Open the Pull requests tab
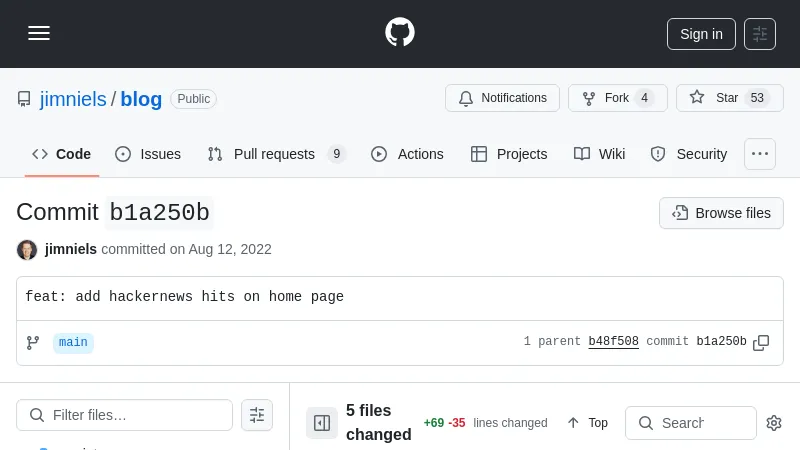The image size is (800, 450). pos(275,154)
